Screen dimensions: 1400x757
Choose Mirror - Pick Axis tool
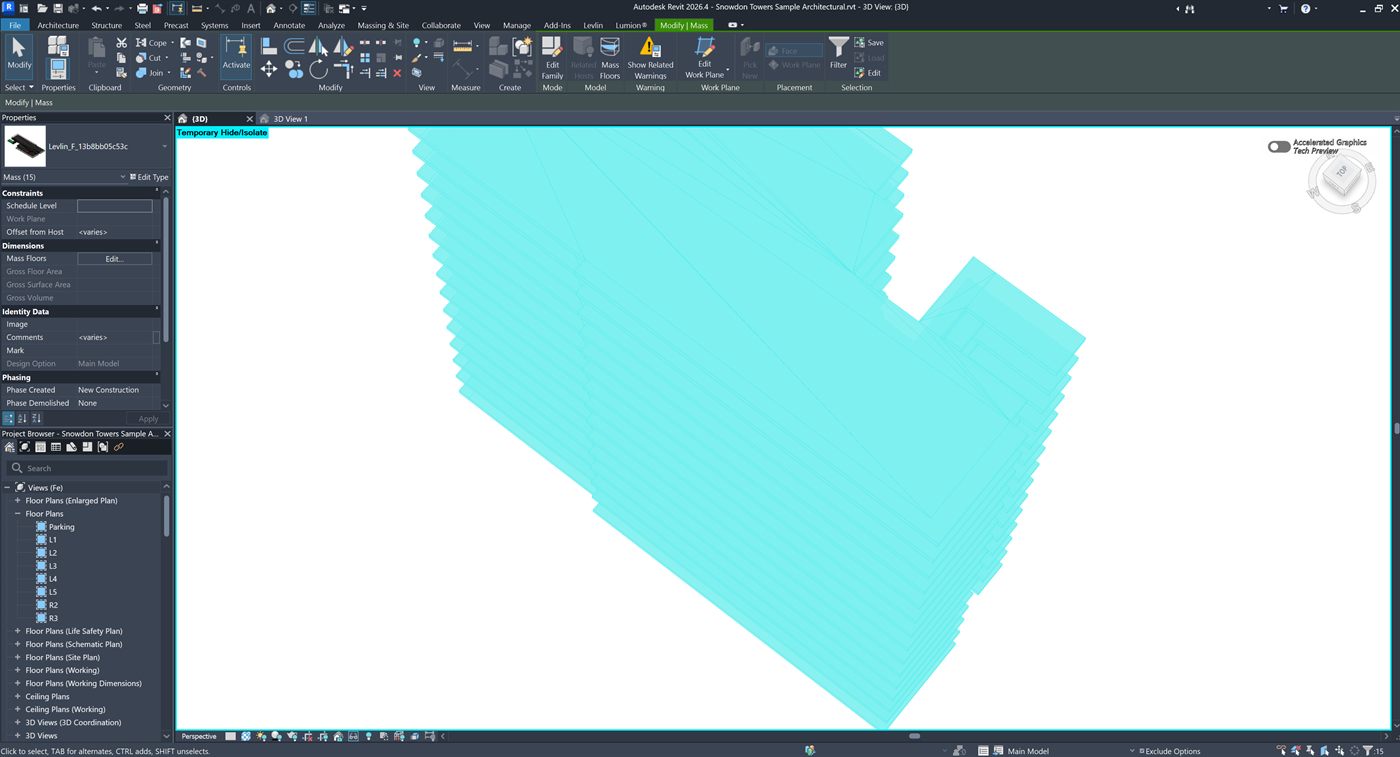click(318, 46)
